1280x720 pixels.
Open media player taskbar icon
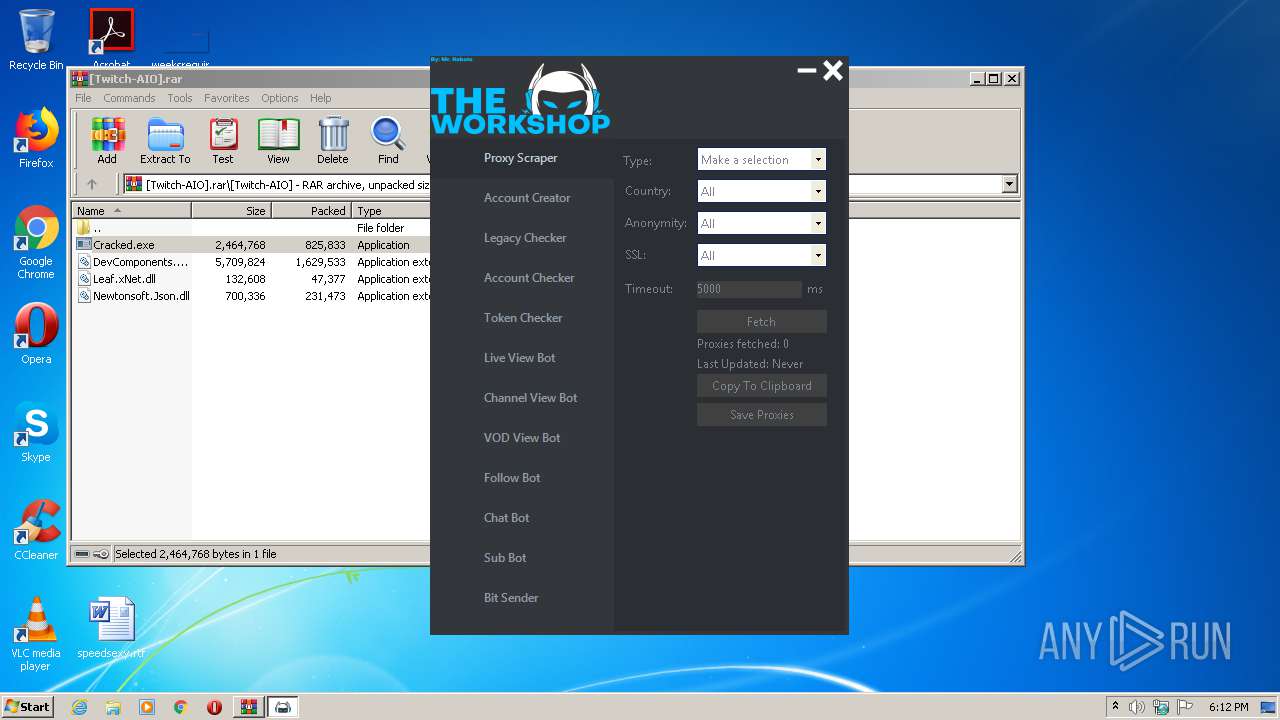click(x=147, y=707)
